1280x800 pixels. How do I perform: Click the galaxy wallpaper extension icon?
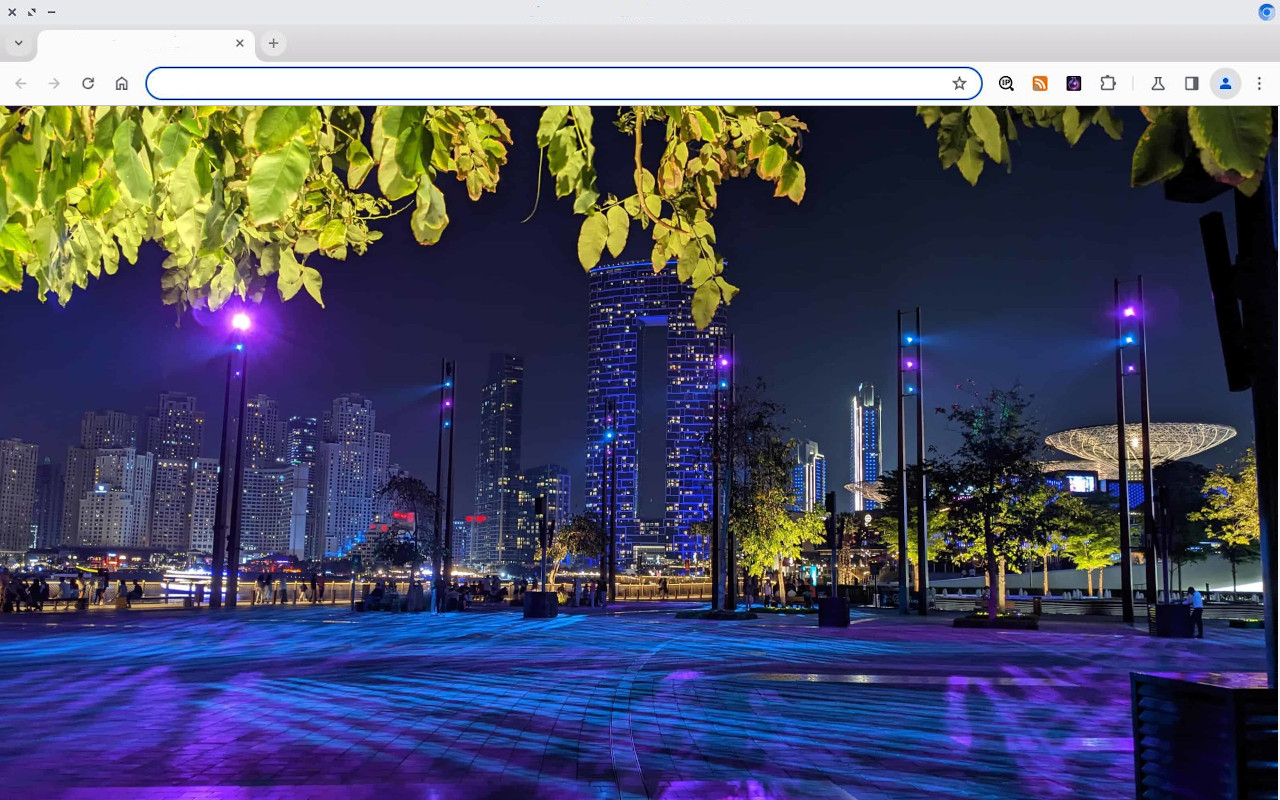coord(1073,83)
